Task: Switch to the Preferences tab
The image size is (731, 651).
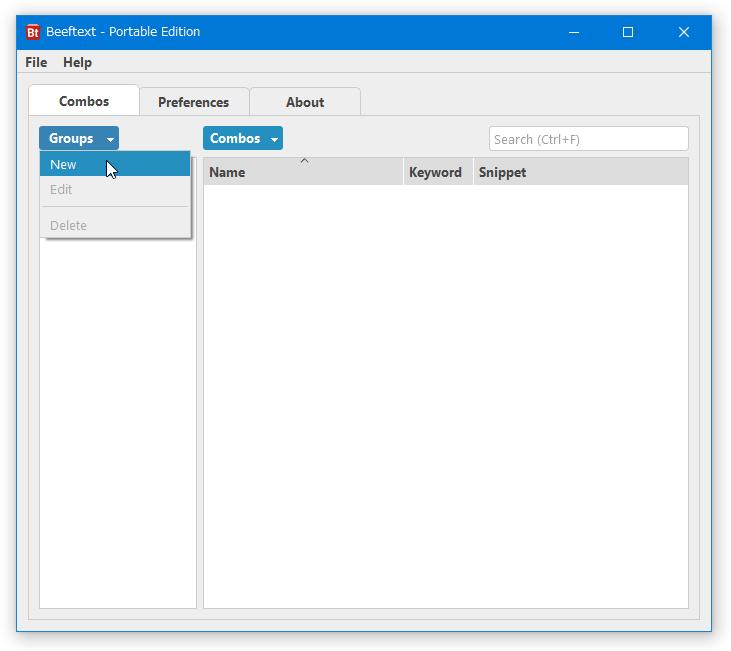Action: coord(193,102)
